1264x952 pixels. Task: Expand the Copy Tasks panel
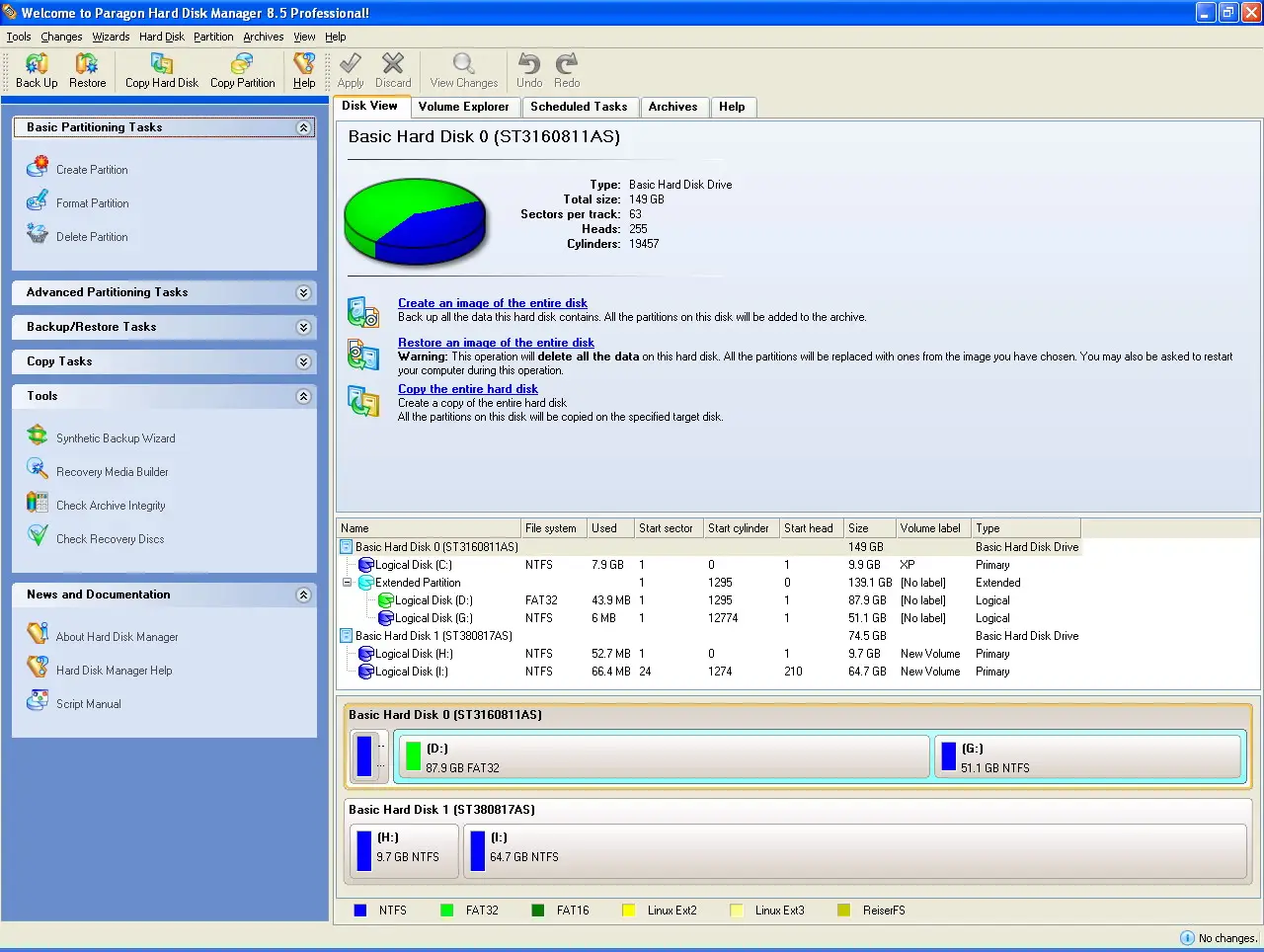[303, 361]
